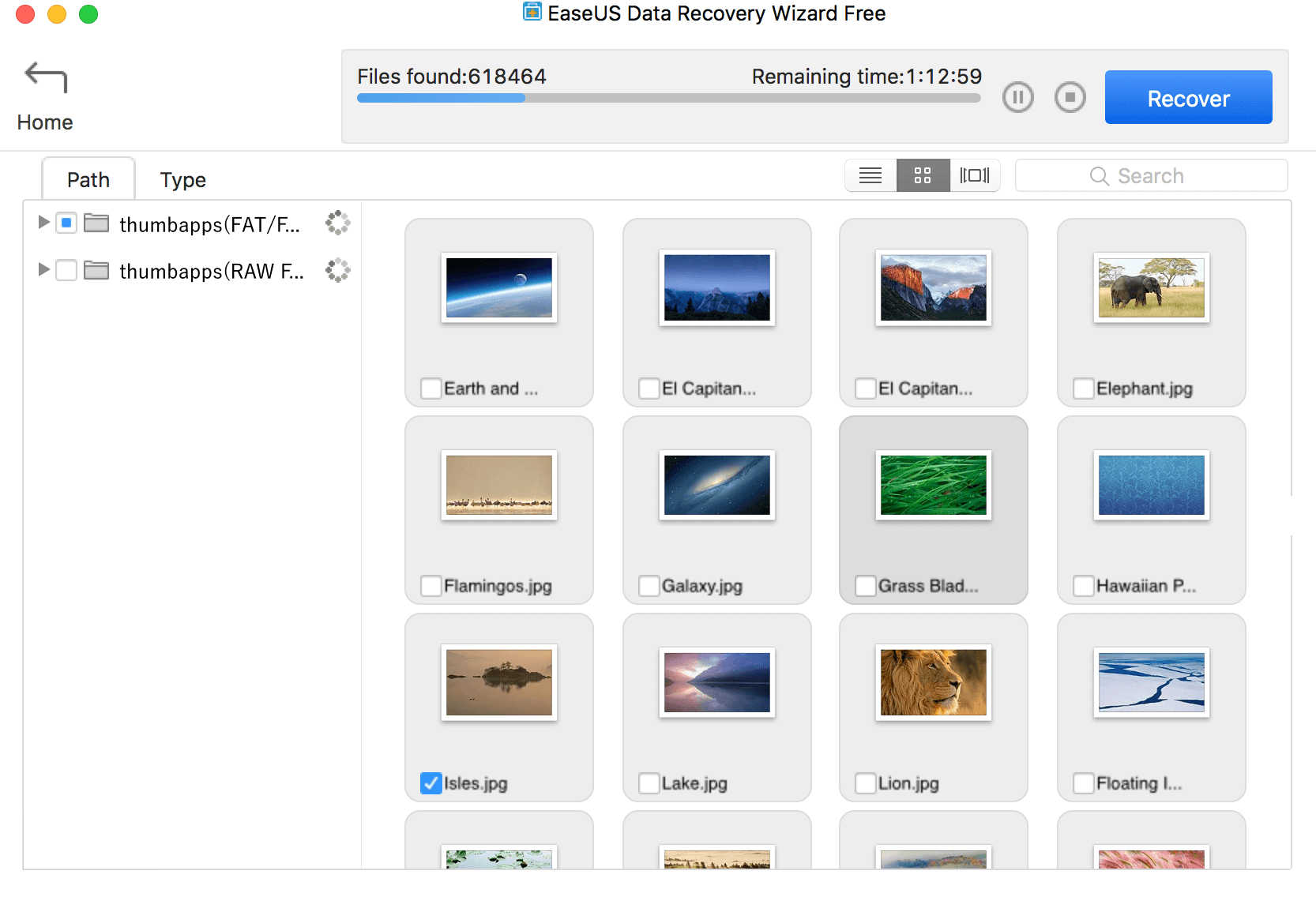The height and width of the screenshot is (897, 1316).
Task: Click the thumbapps(FAT/F...) folder icon
Action: 96,223
